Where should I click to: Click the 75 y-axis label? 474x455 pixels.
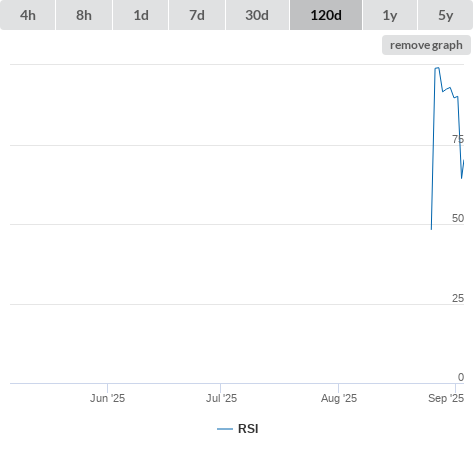[x=458, y=139]
